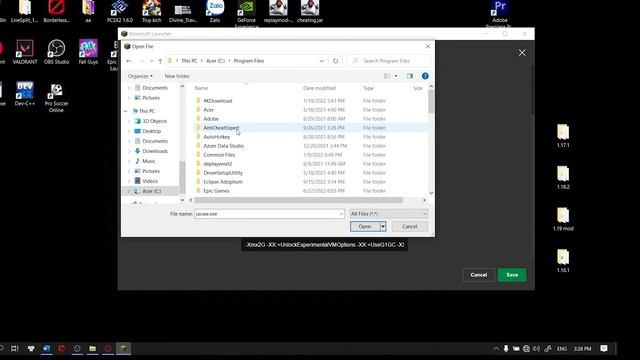Collapse the This PC tree node
640x360 pixels.
point(126,111)
